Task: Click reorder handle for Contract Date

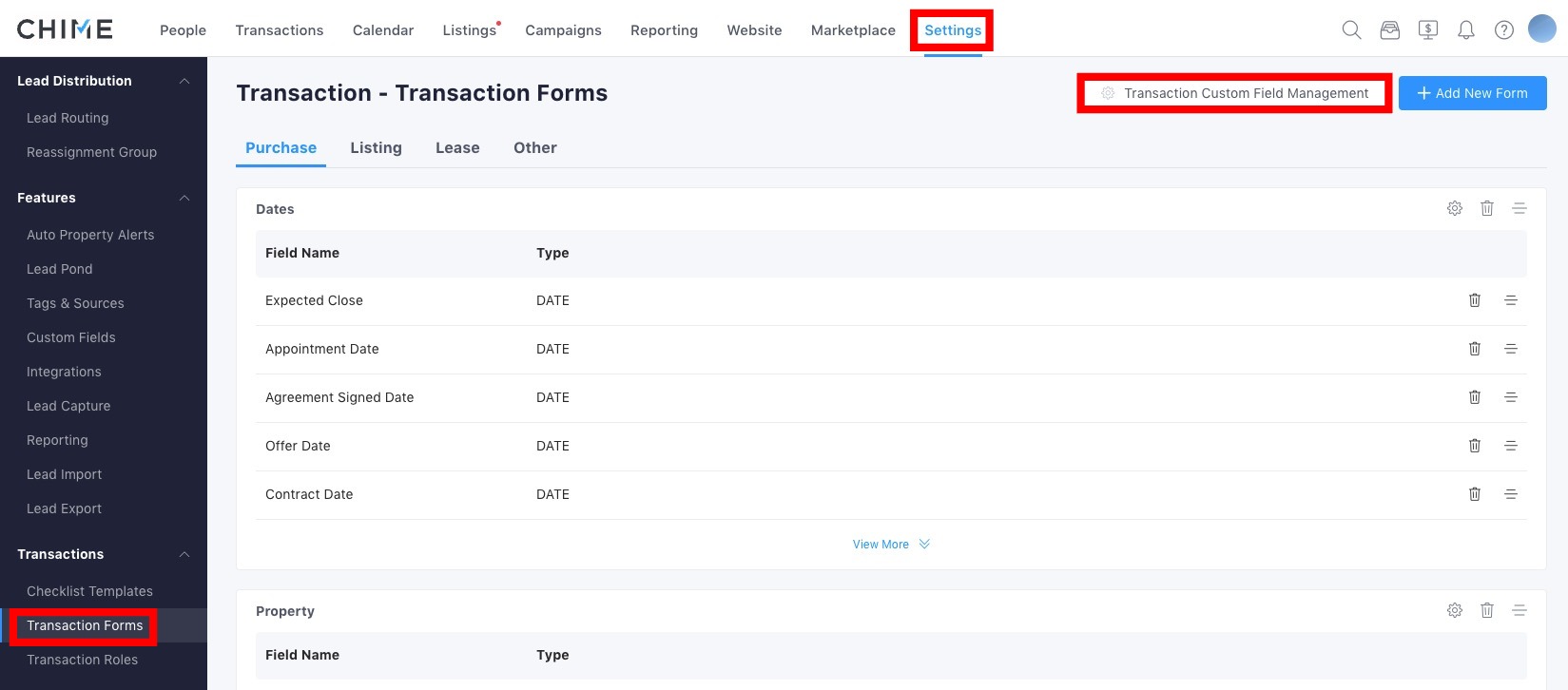Action: click(1511, 494)
